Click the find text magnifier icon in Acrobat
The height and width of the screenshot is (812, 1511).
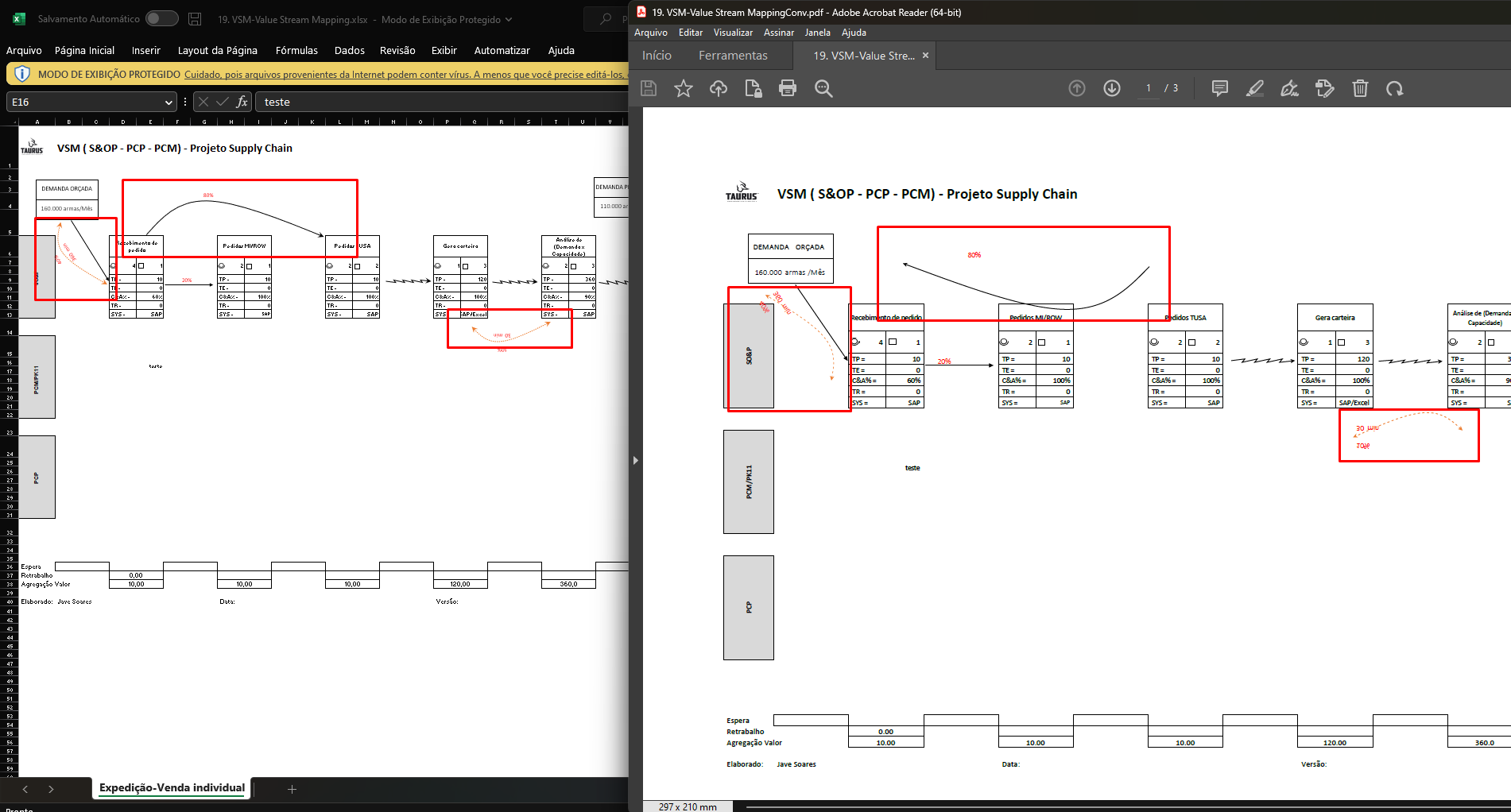(x=823, y=88)
